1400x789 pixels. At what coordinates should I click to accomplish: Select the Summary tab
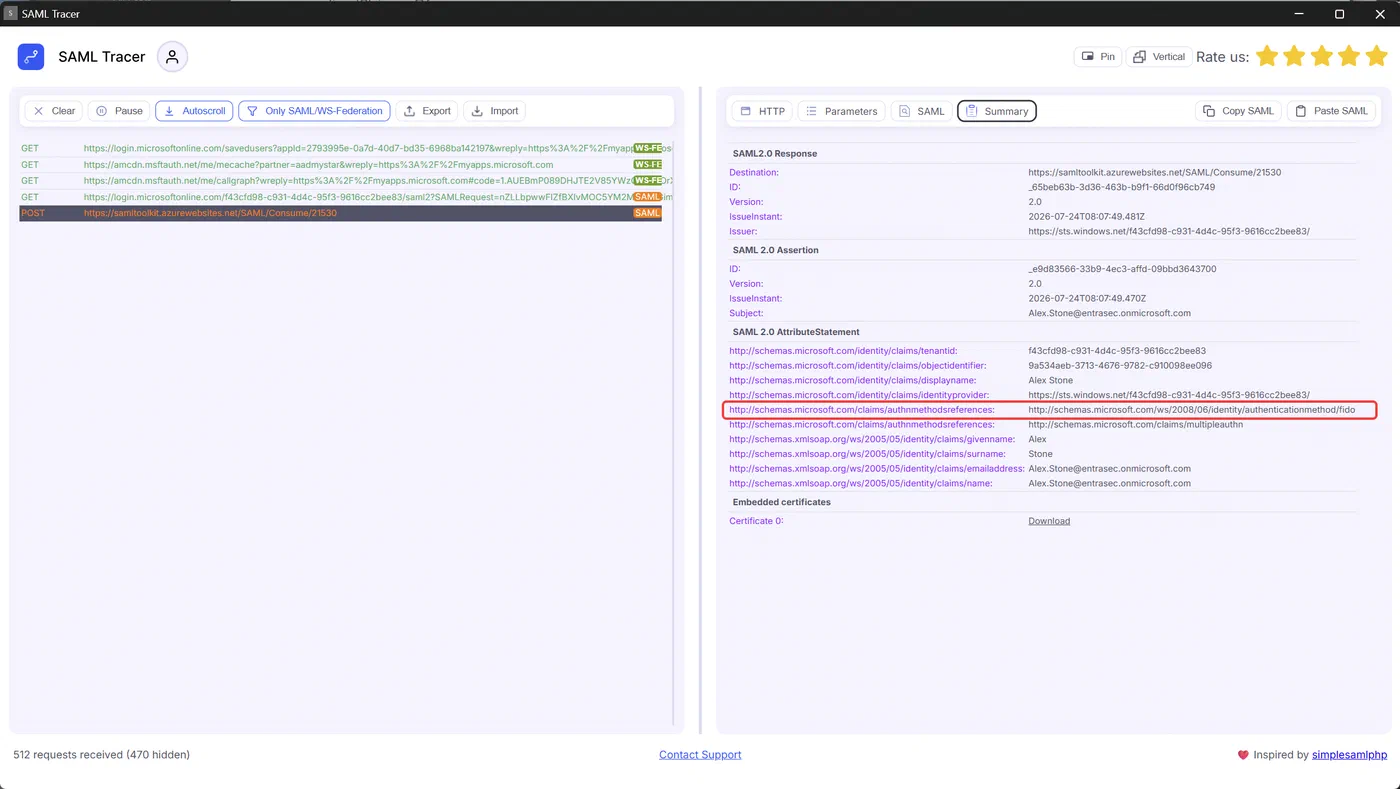point(997,111)
